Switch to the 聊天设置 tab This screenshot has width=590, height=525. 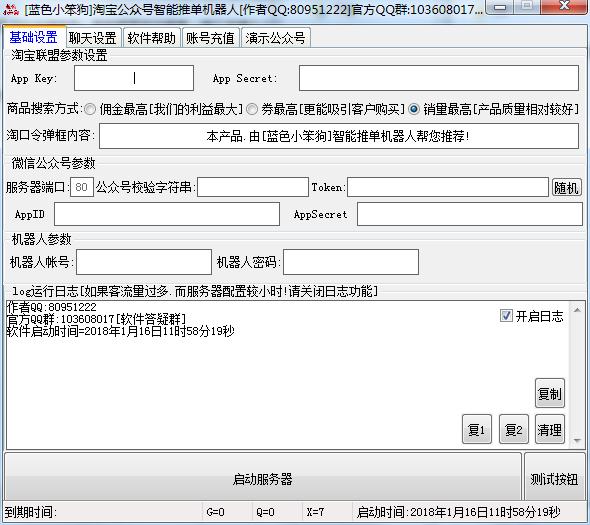pyautogui.click(x=93, y=38)
